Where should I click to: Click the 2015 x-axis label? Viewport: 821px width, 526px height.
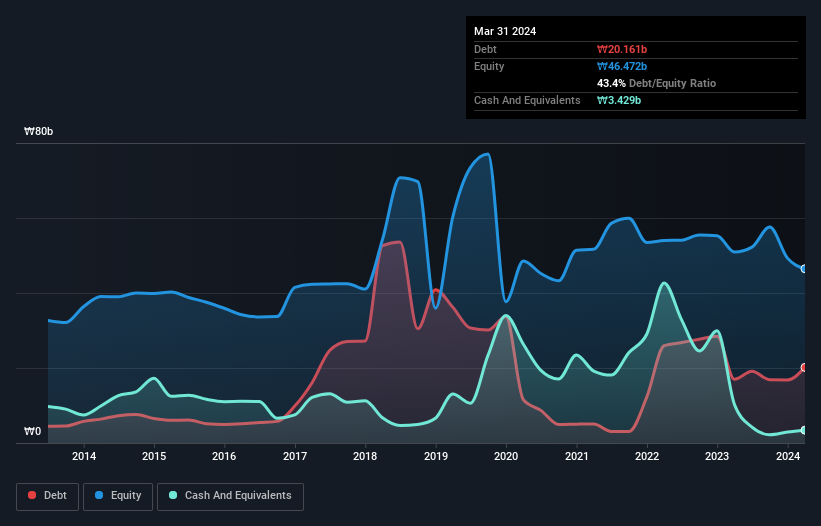pyautogui.click(x=154, y=456)
